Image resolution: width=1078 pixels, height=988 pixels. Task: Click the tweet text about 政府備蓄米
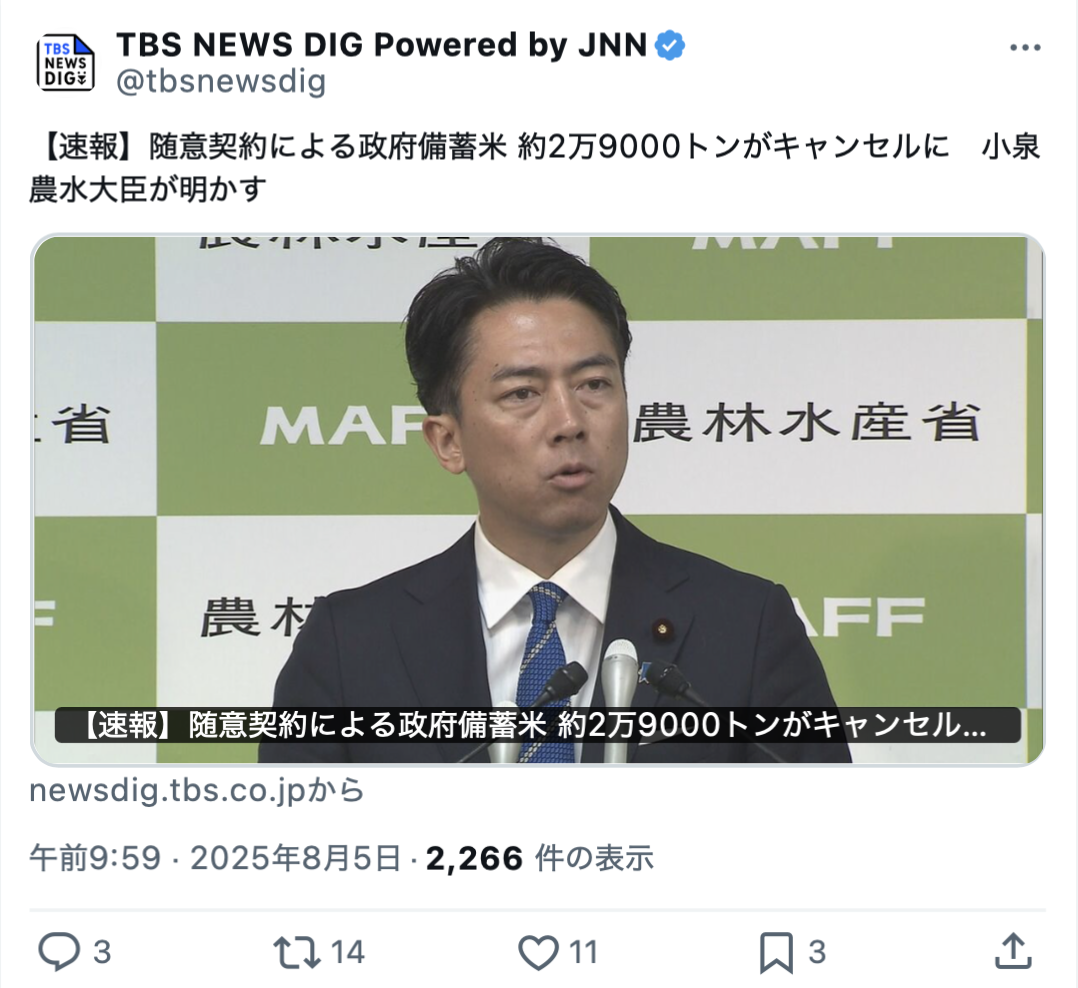pyautogui.click(x=535, y=168)
